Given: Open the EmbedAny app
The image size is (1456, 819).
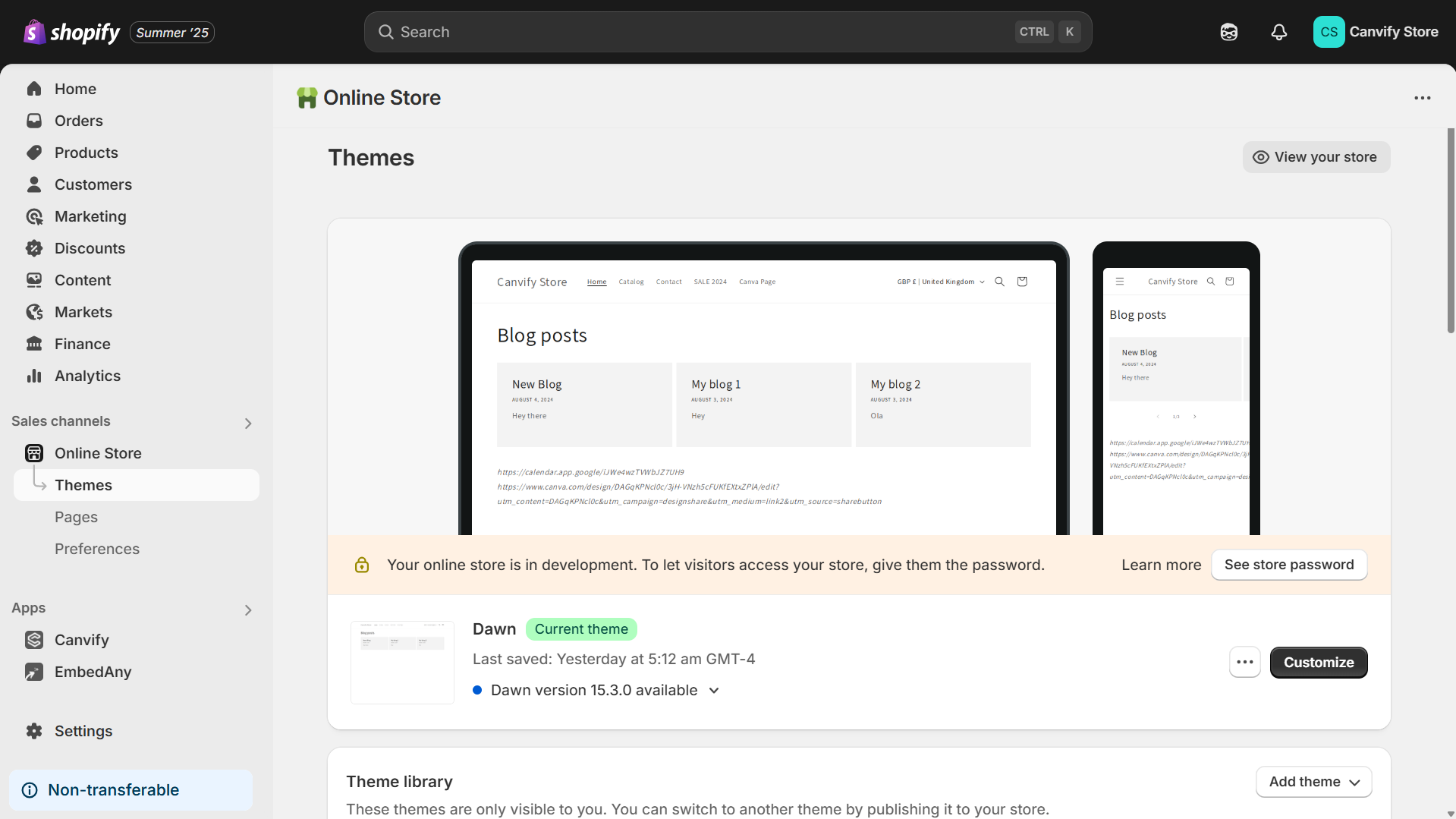Looking at the screenshot, I should [93, 672].
